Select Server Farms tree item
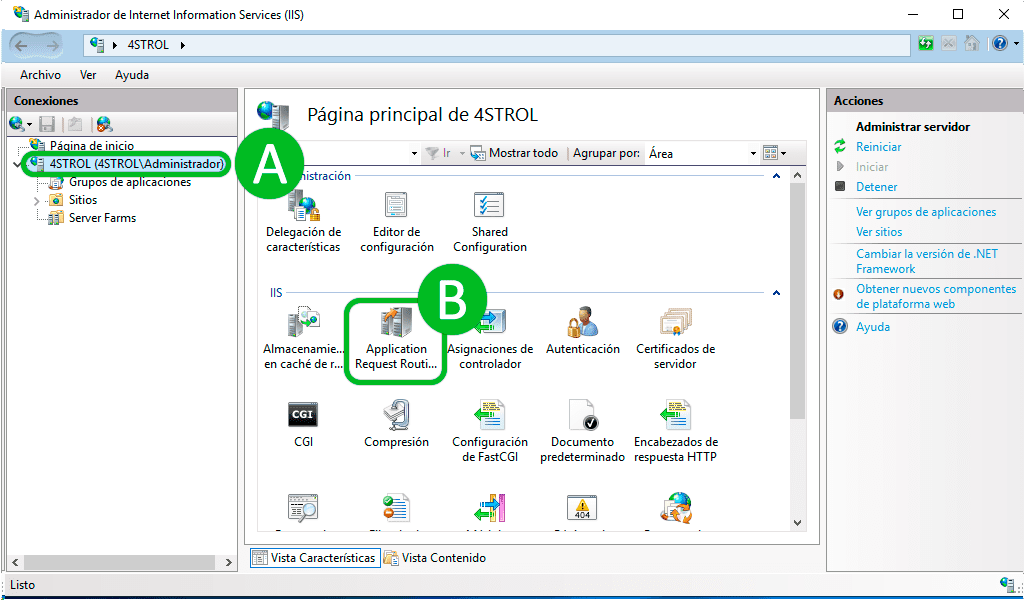Image resolution: width=1026 pixels, height=600 pixels. [x=102, y=218]
